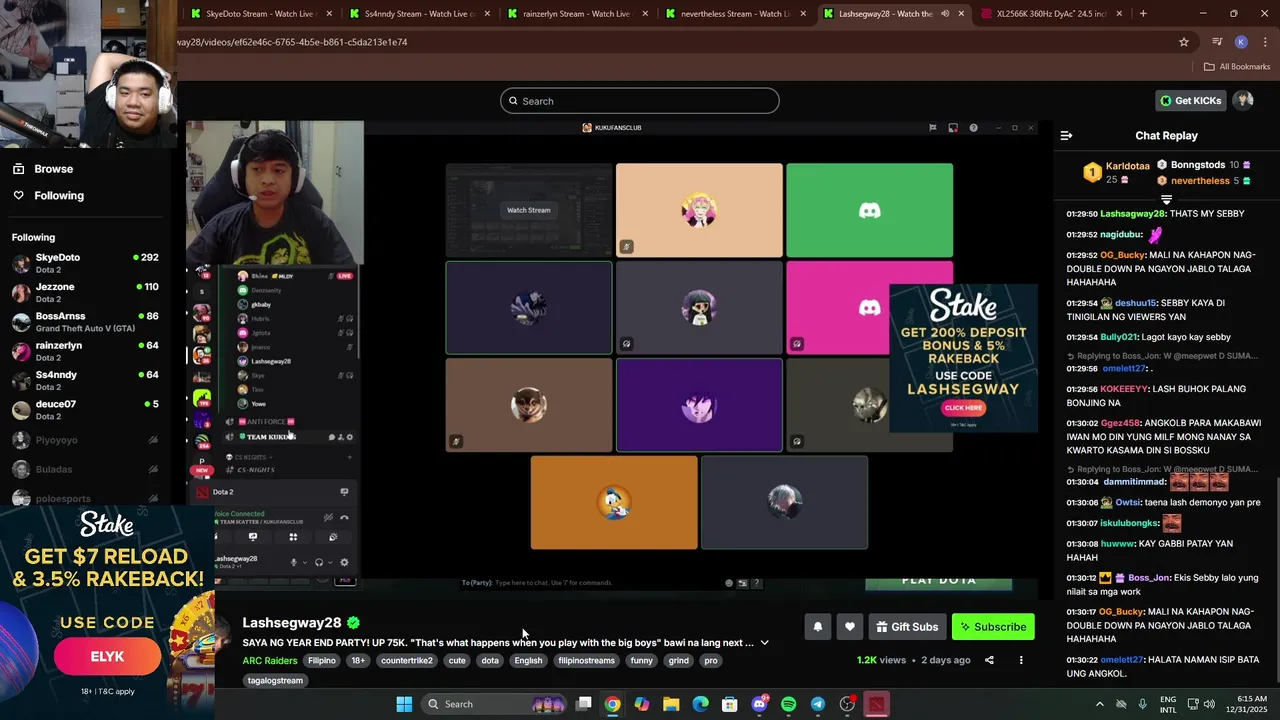Open Microsoft Edge from the taskbar

pos(700,704)
